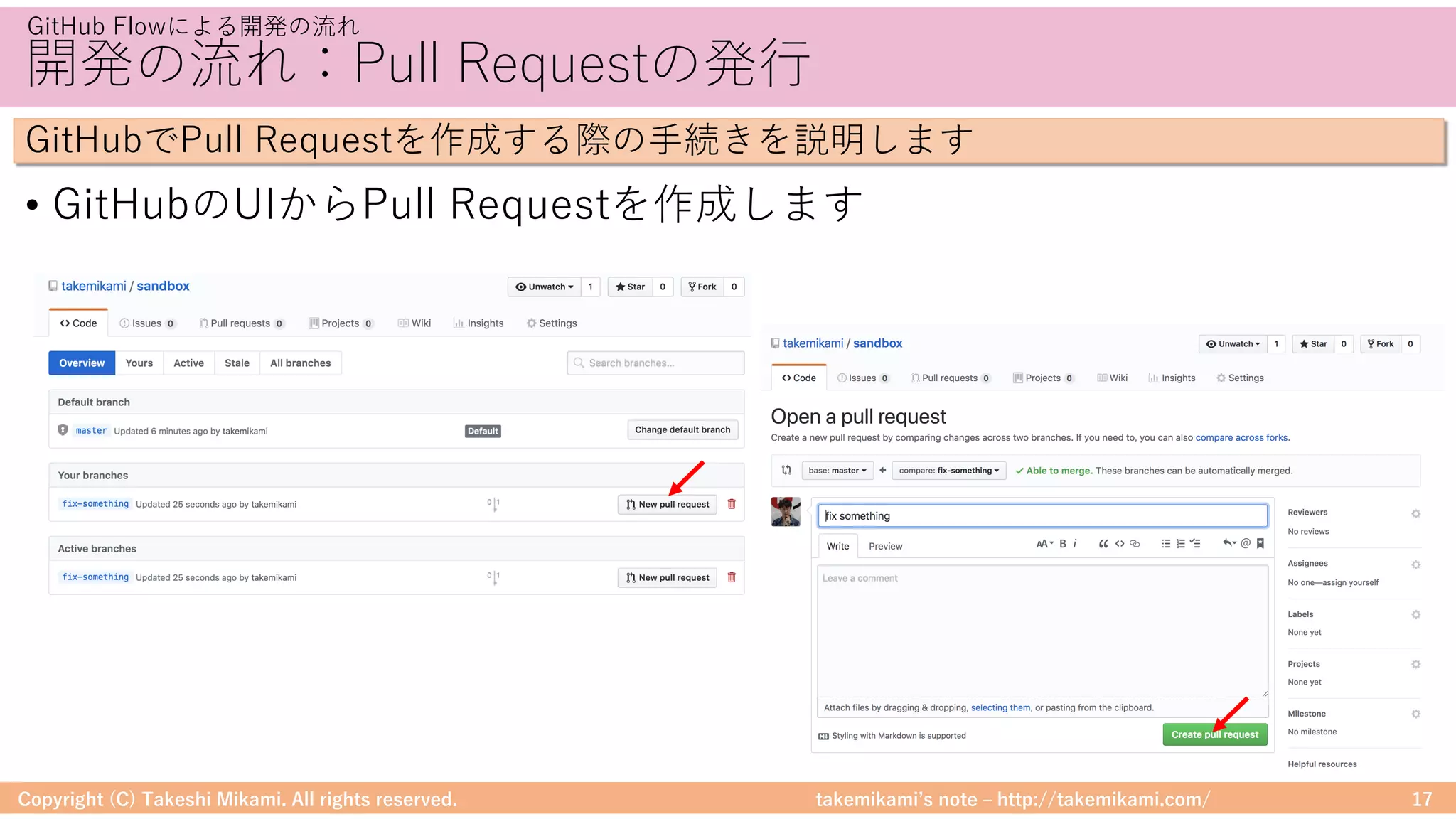
Task: Open the Settings tab in the right screenshot
Action: point(1240,378)
